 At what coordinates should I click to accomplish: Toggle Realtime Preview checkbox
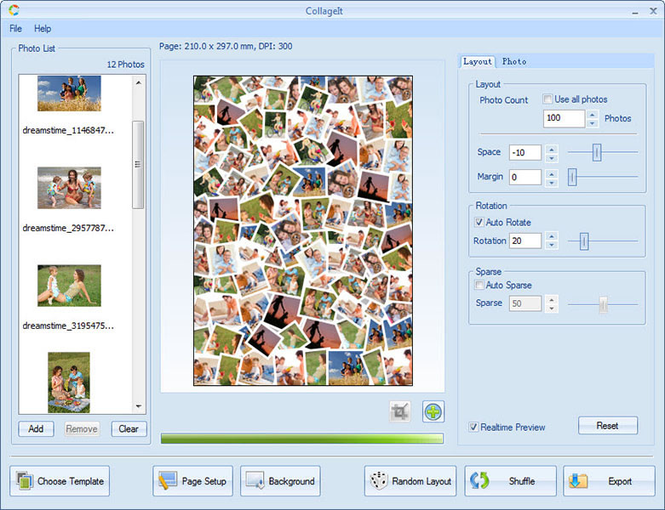473,427
